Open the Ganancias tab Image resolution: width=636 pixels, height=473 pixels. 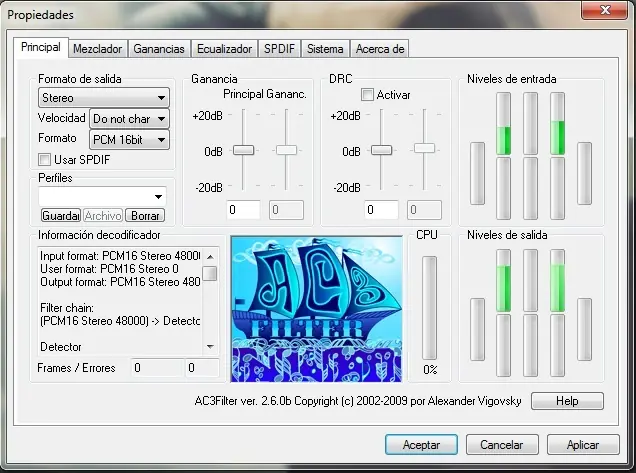(159, 49)
